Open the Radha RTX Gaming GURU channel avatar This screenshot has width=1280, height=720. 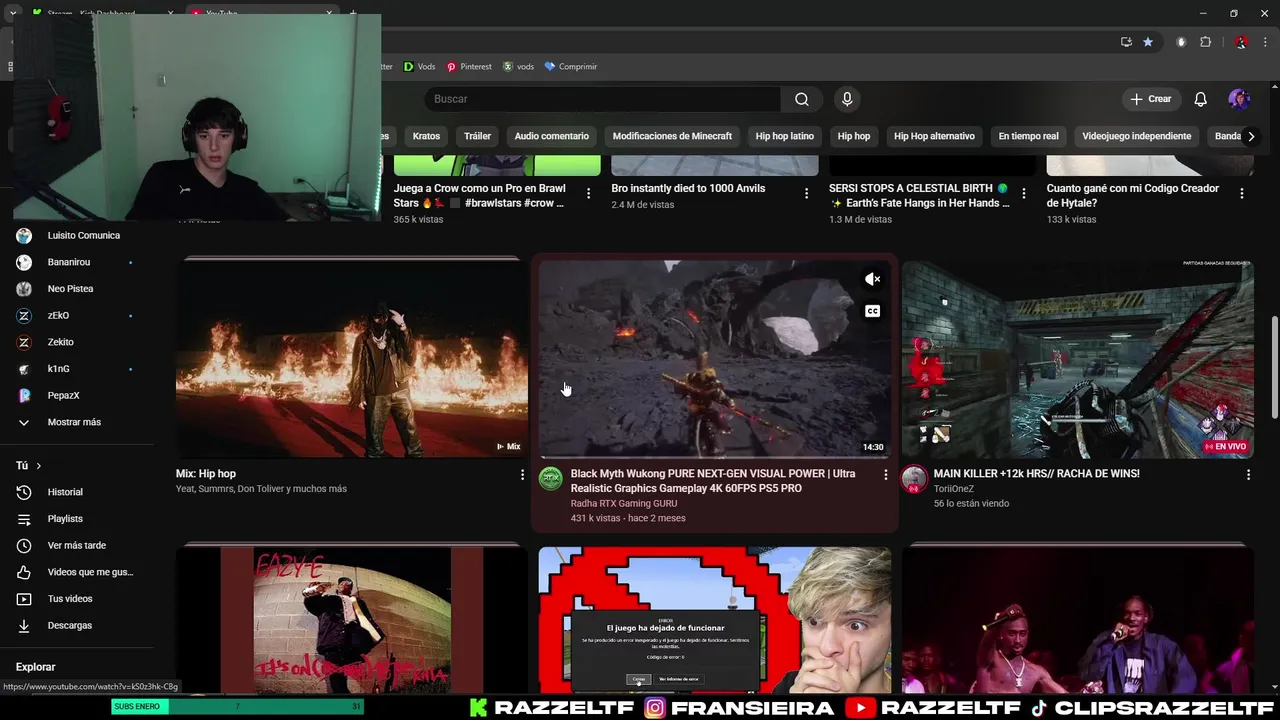551,479
